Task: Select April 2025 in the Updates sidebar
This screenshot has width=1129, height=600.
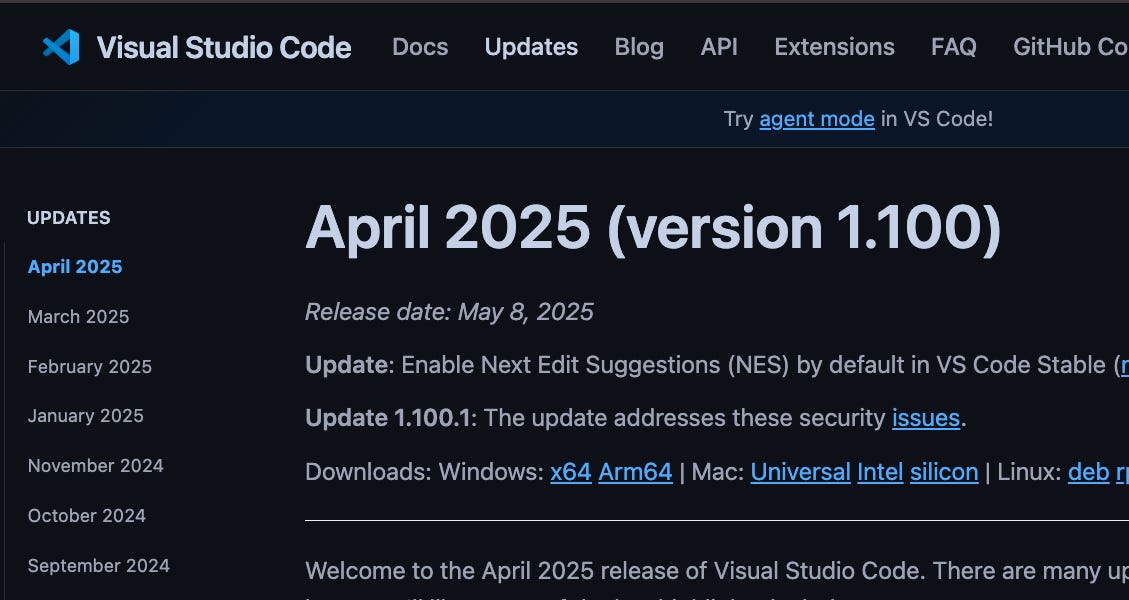Action: point(74,266)
